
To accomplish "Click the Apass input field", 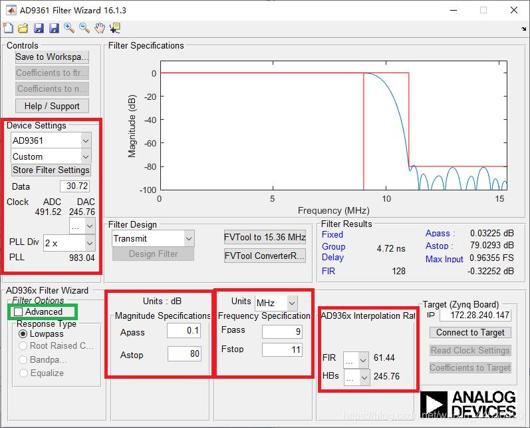I will pos(184,331).
